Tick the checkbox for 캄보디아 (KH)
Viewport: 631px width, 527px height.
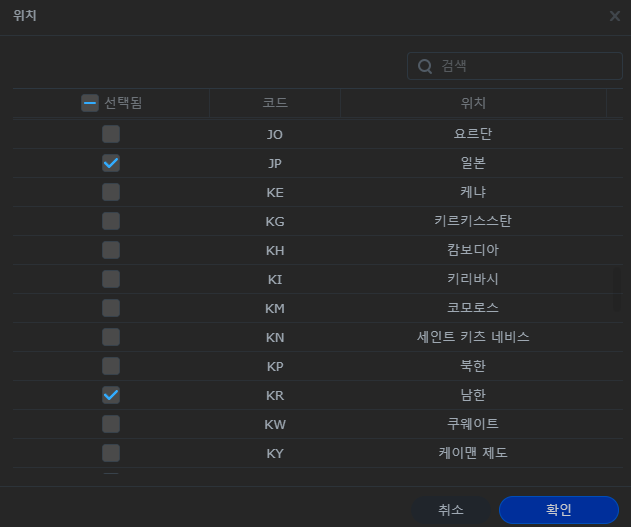(111, 249)
